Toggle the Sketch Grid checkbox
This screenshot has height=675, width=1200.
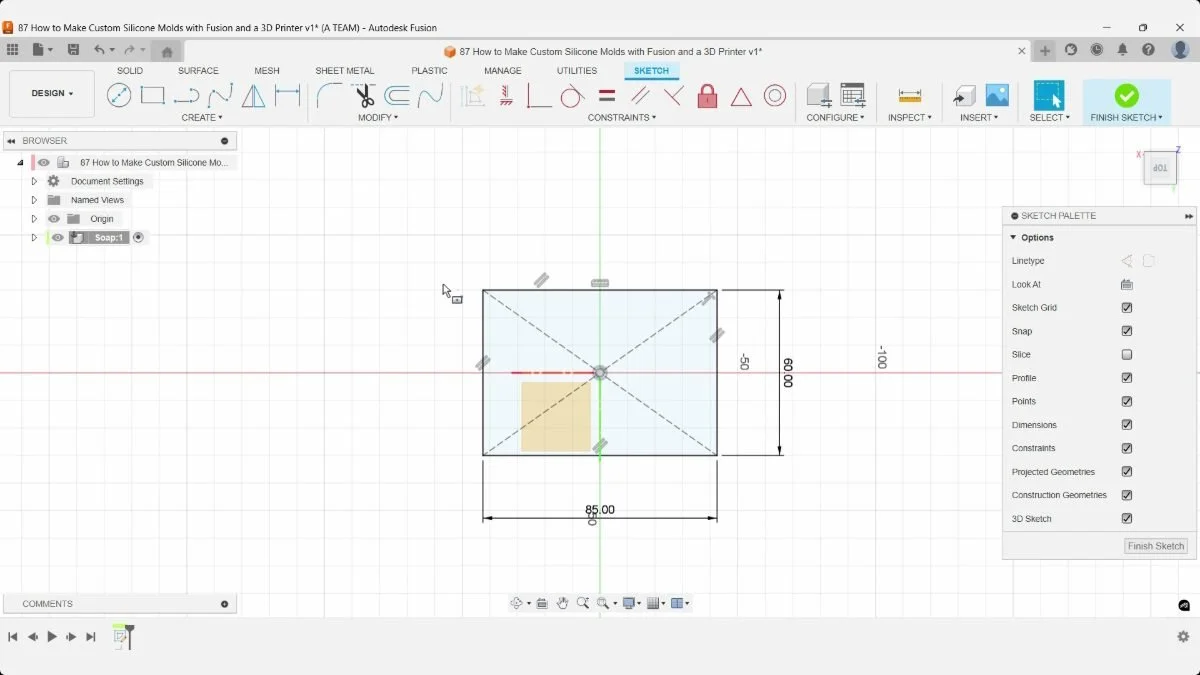(x=1127, y=308)
